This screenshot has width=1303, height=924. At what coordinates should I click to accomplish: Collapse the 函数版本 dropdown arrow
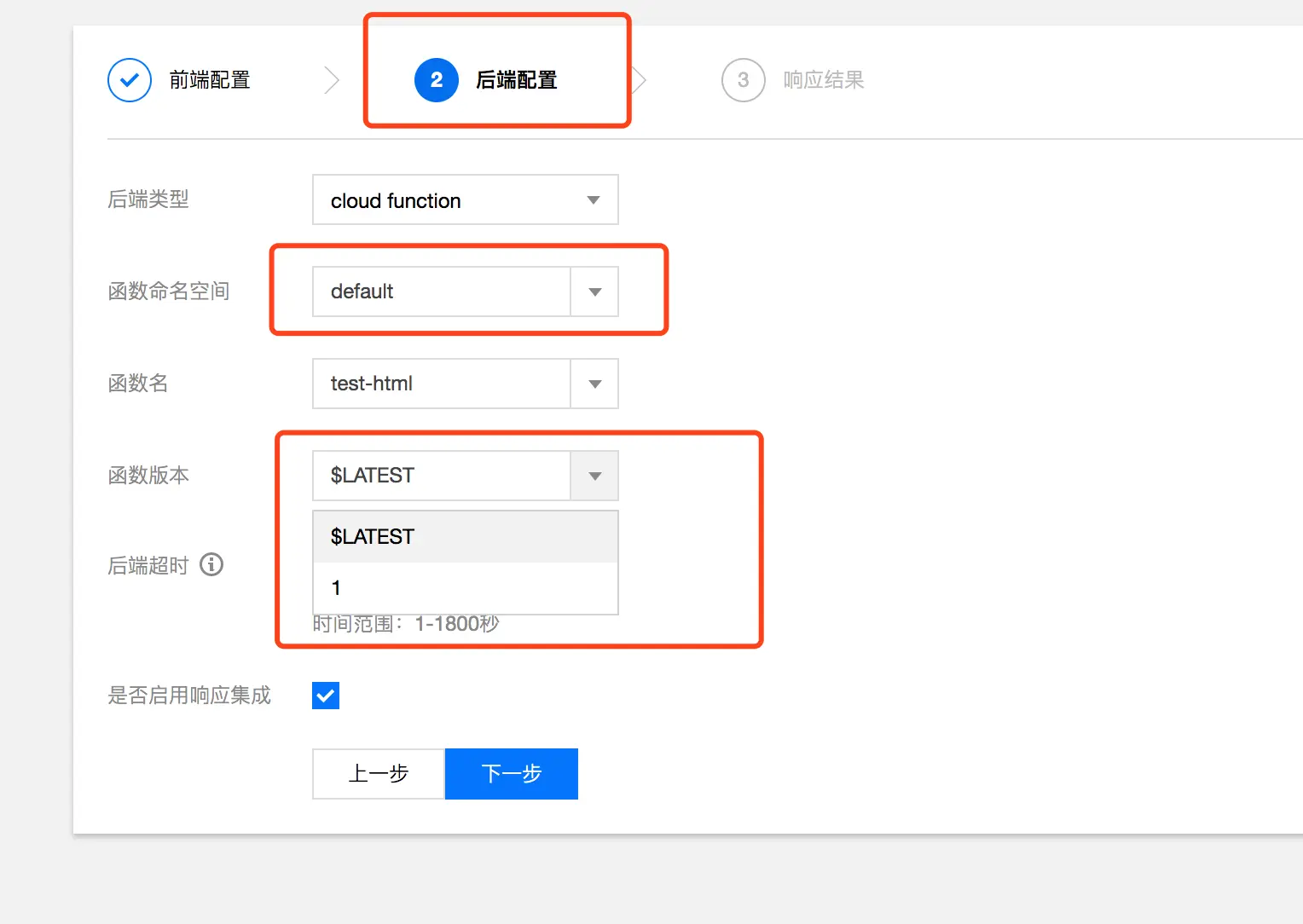tap(594, 476)
